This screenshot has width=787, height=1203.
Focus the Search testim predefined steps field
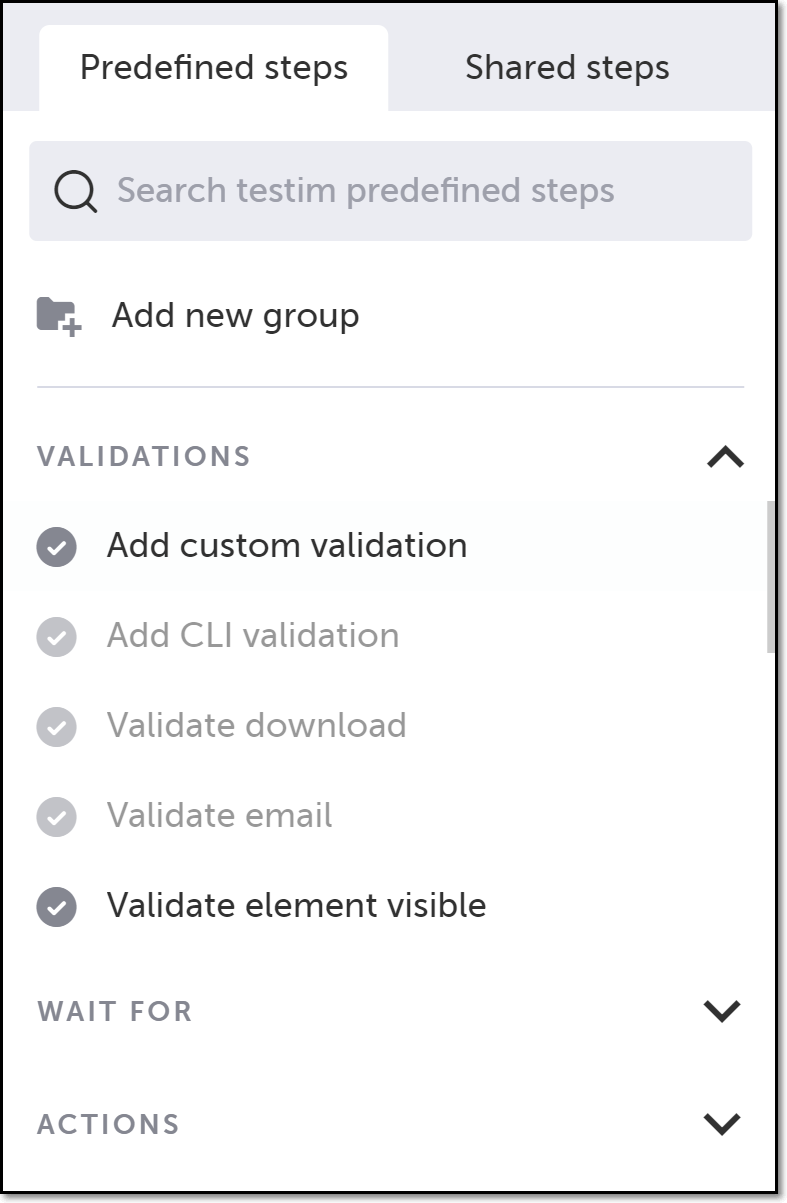coord(390,191)
